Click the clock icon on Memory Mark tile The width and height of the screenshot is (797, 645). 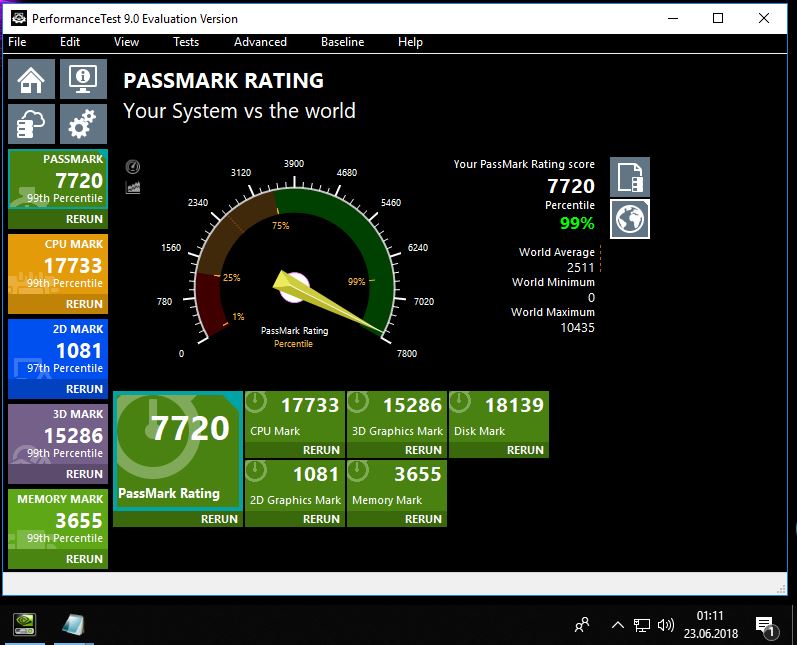[x=358, y=471]
